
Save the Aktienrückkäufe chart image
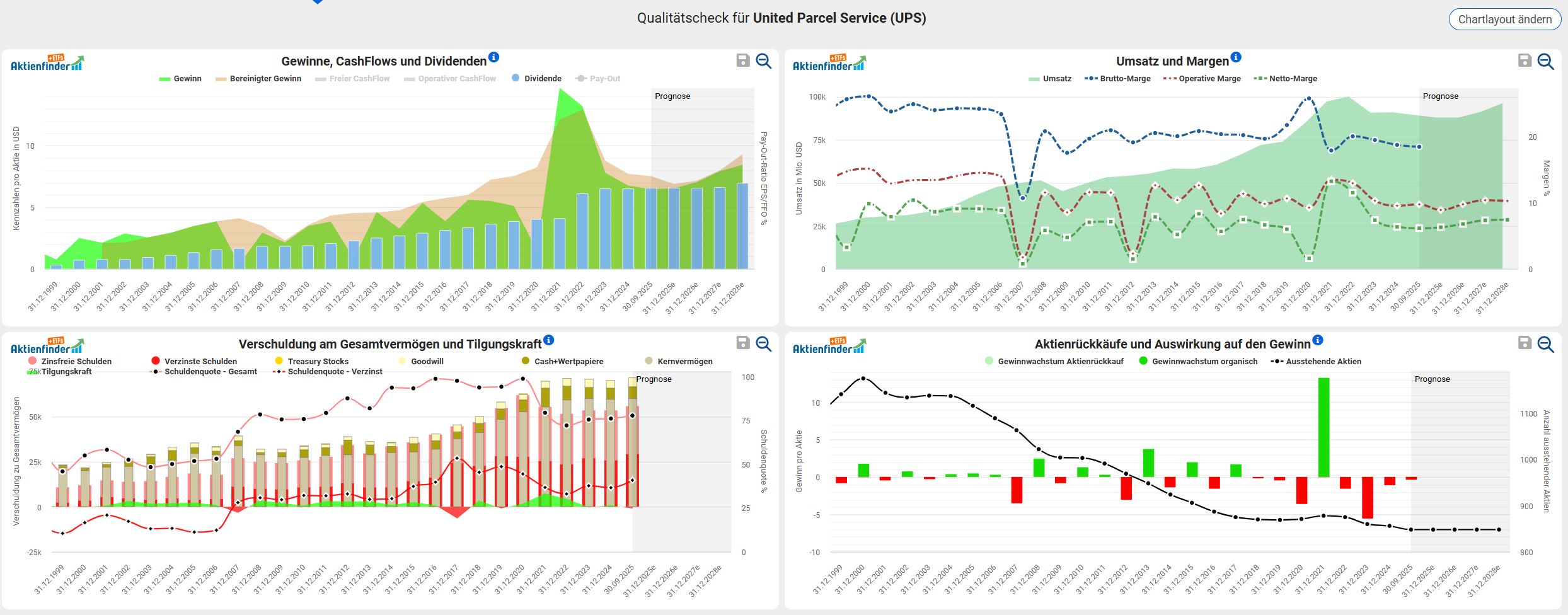click(x=1525, y=343)
